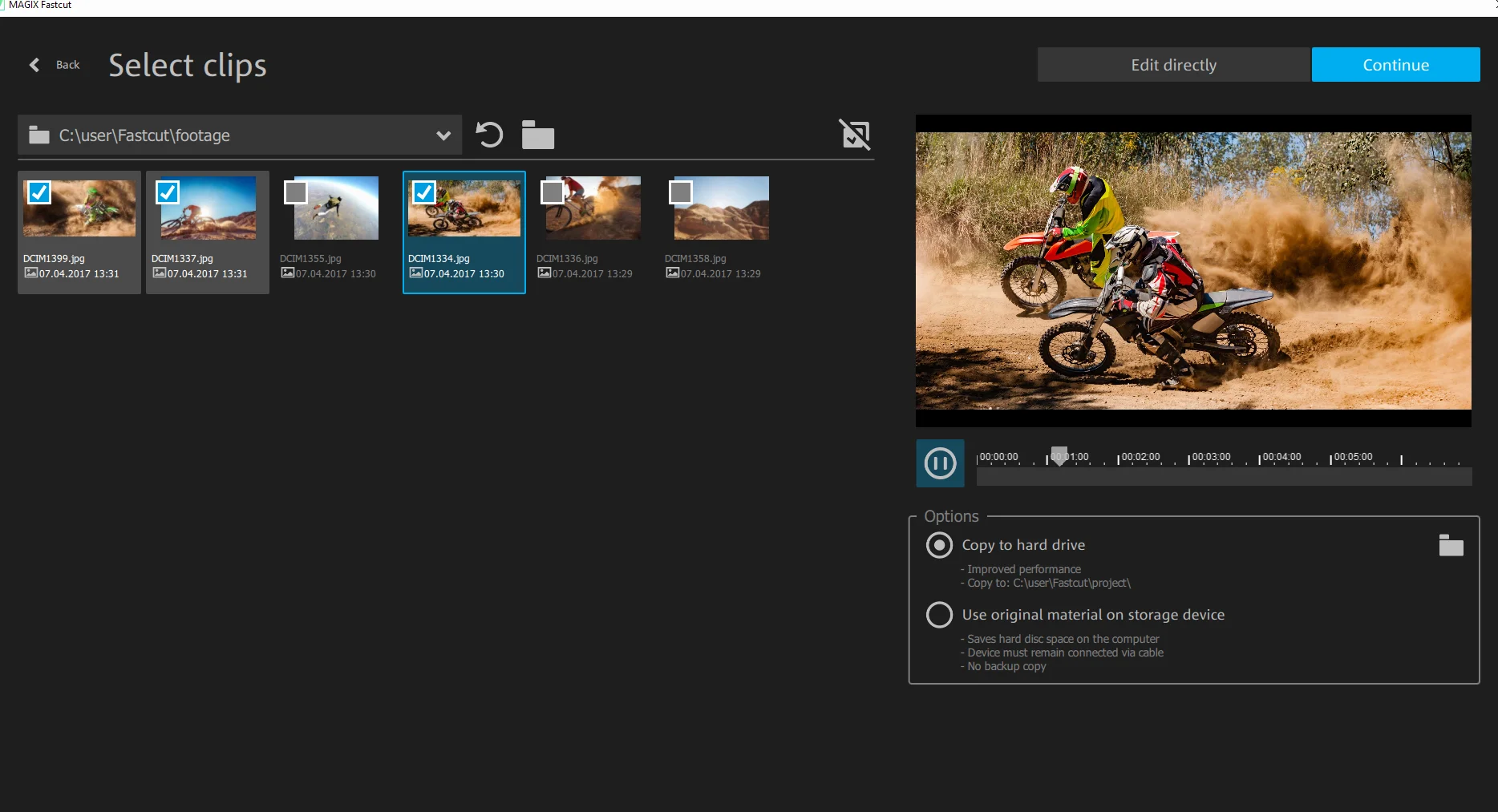The image size is (1498, 812).
Task: Click the folder icon in path field
Action: click(x=39, y=135)
